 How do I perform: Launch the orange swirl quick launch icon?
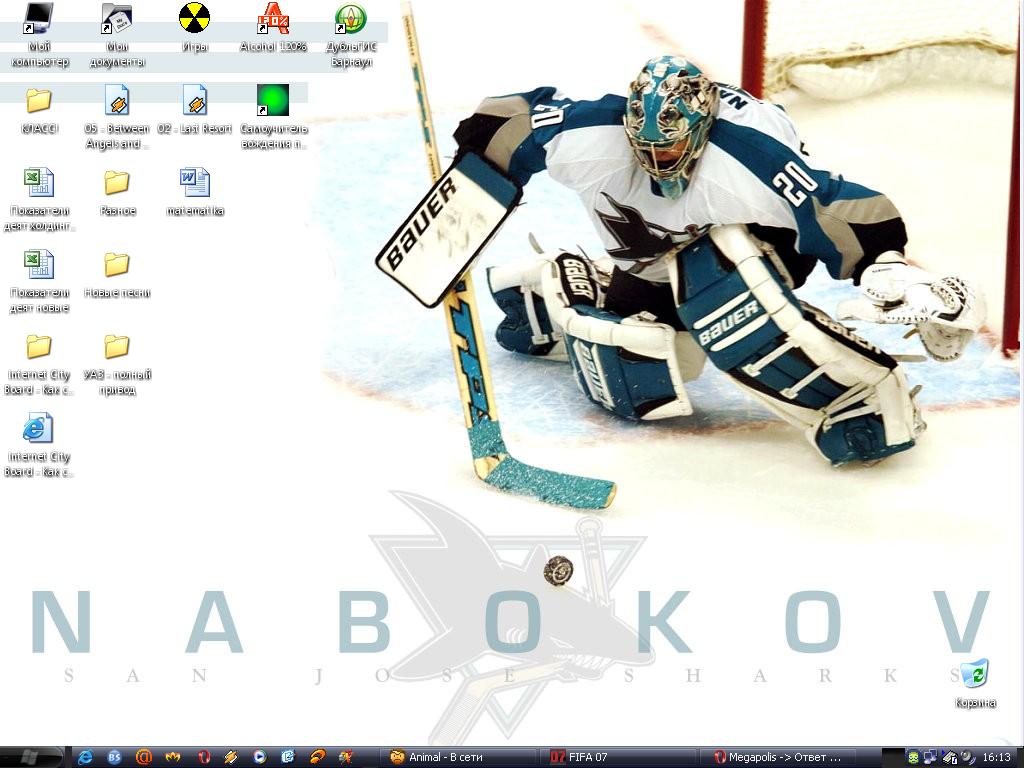pos(317,758)
